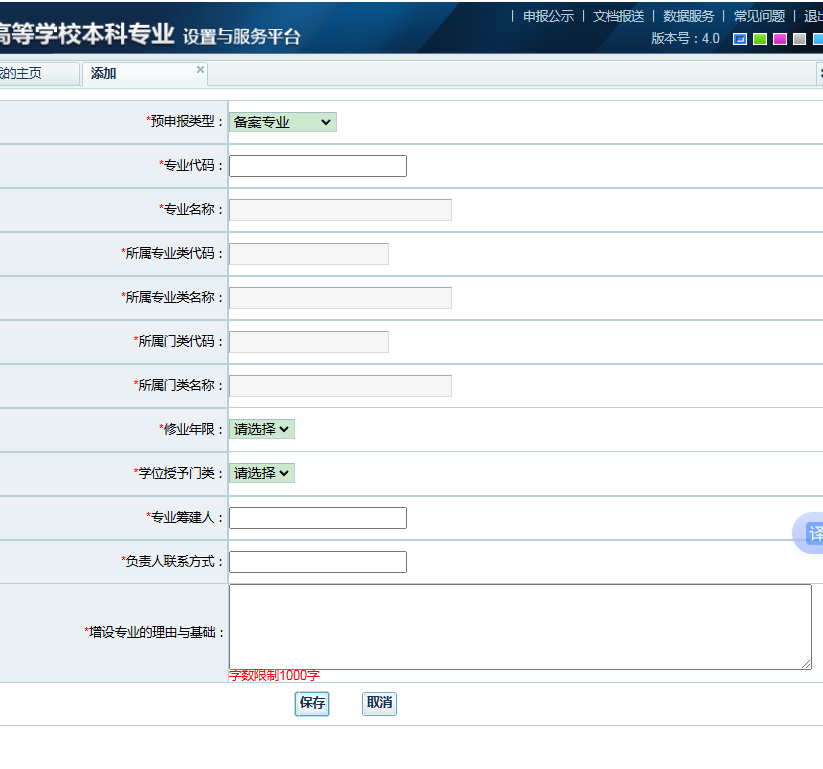This screenshot has height=769, width=823.
Task: Open the 常见问题 link
Action: (759, 16)
